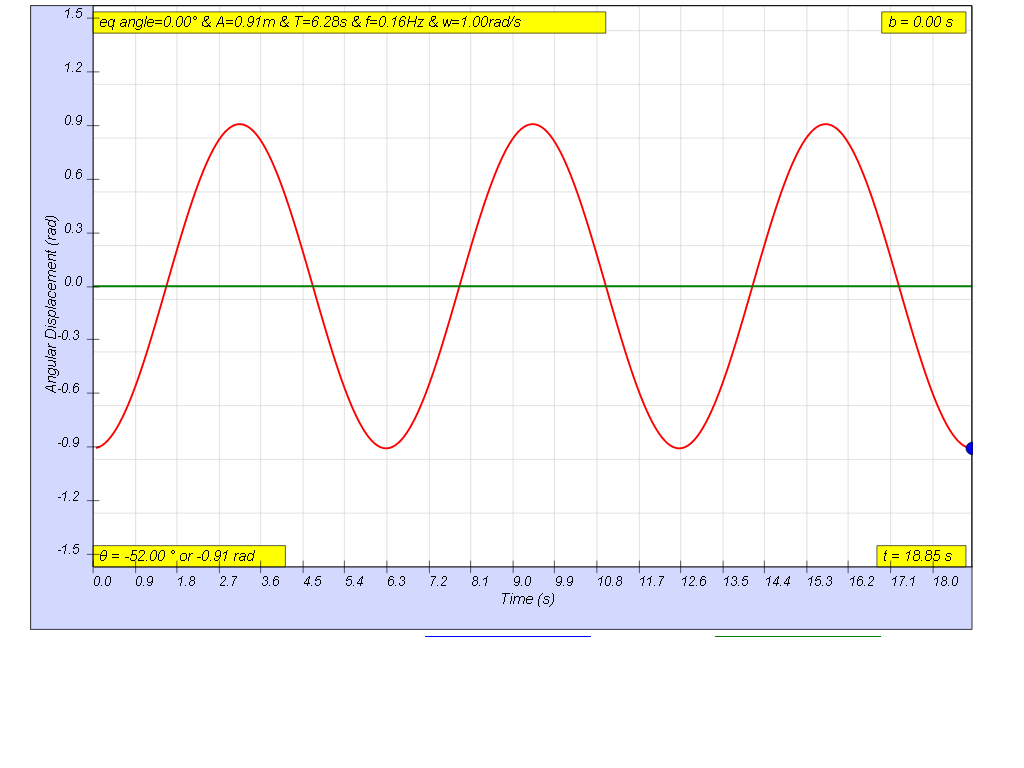
Task: Click the 1.8 tick label on time axis
Action: (x=186, y=581)
